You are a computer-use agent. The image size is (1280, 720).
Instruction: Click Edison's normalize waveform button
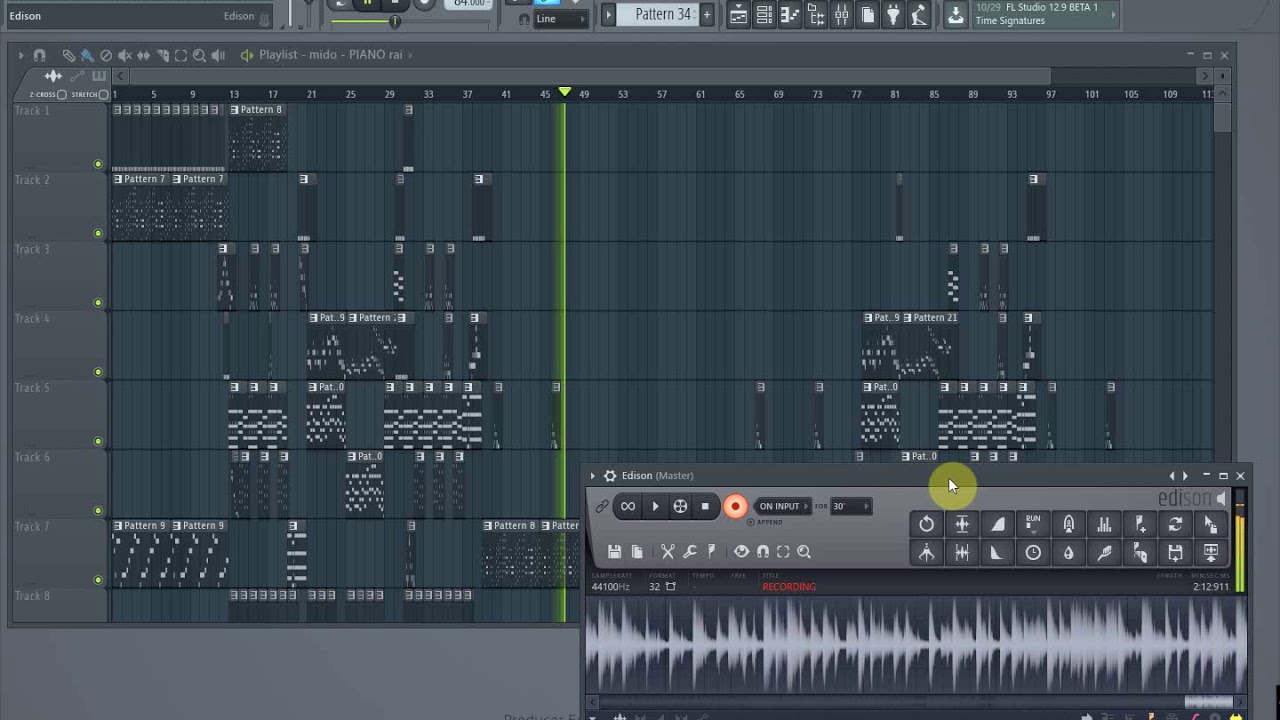point(962,524)
